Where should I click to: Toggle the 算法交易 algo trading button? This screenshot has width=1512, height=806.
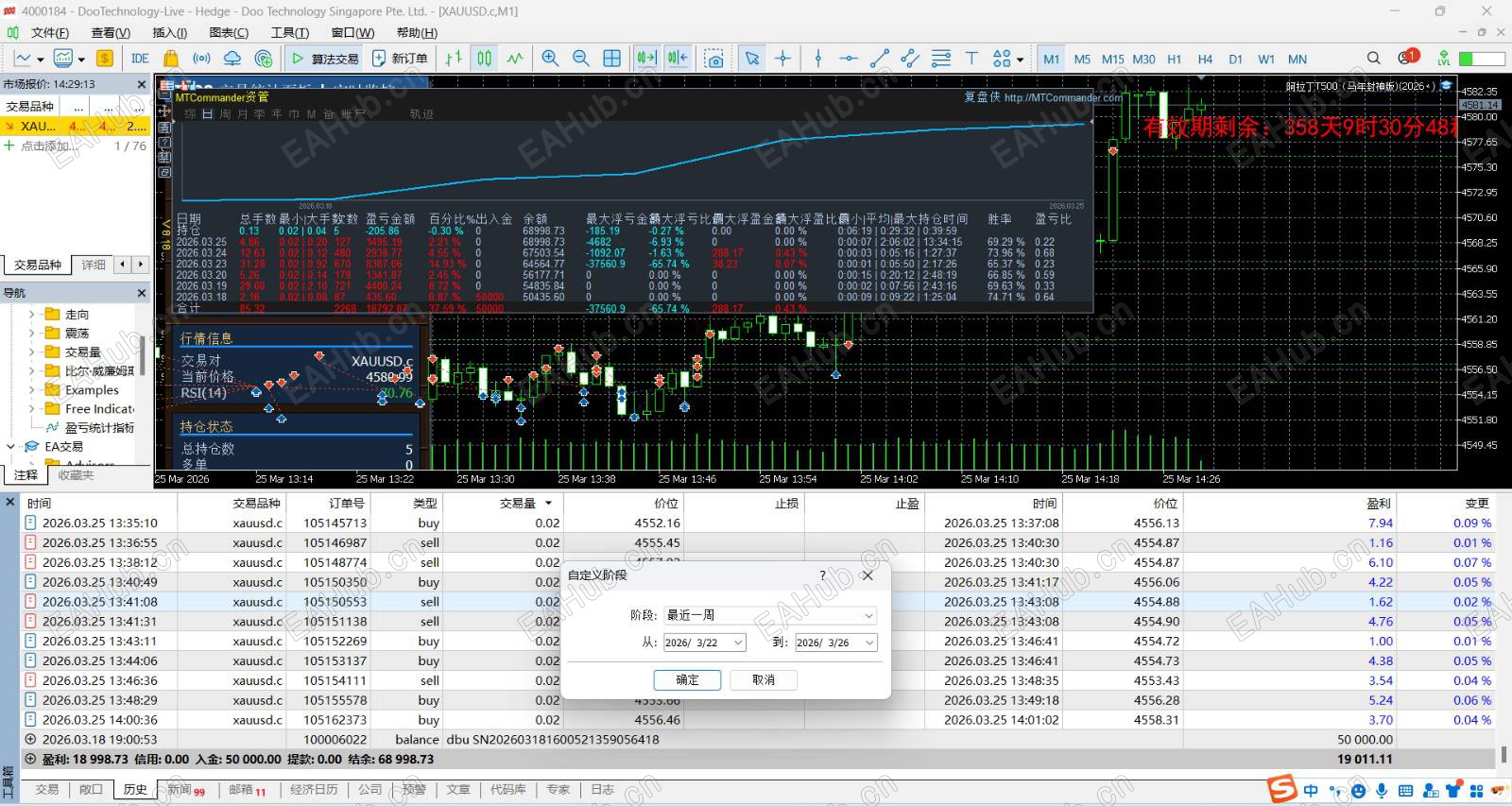tap(324, 59)
